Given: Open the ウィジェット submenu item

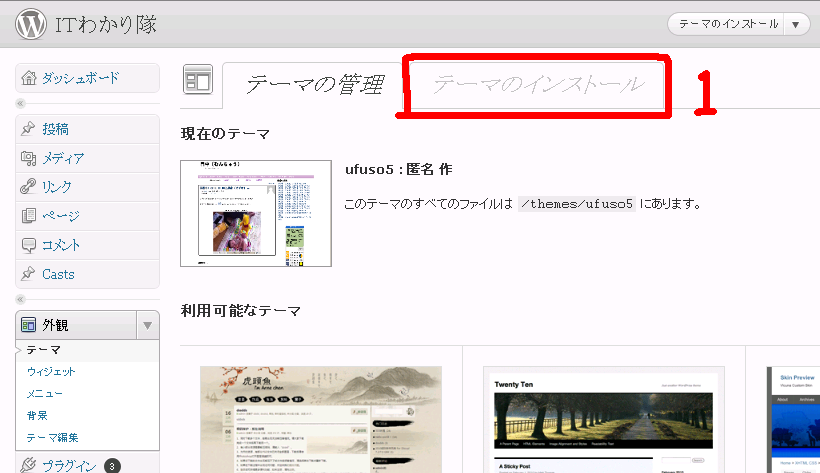Looking at the screenshot, I should point(51,372).
